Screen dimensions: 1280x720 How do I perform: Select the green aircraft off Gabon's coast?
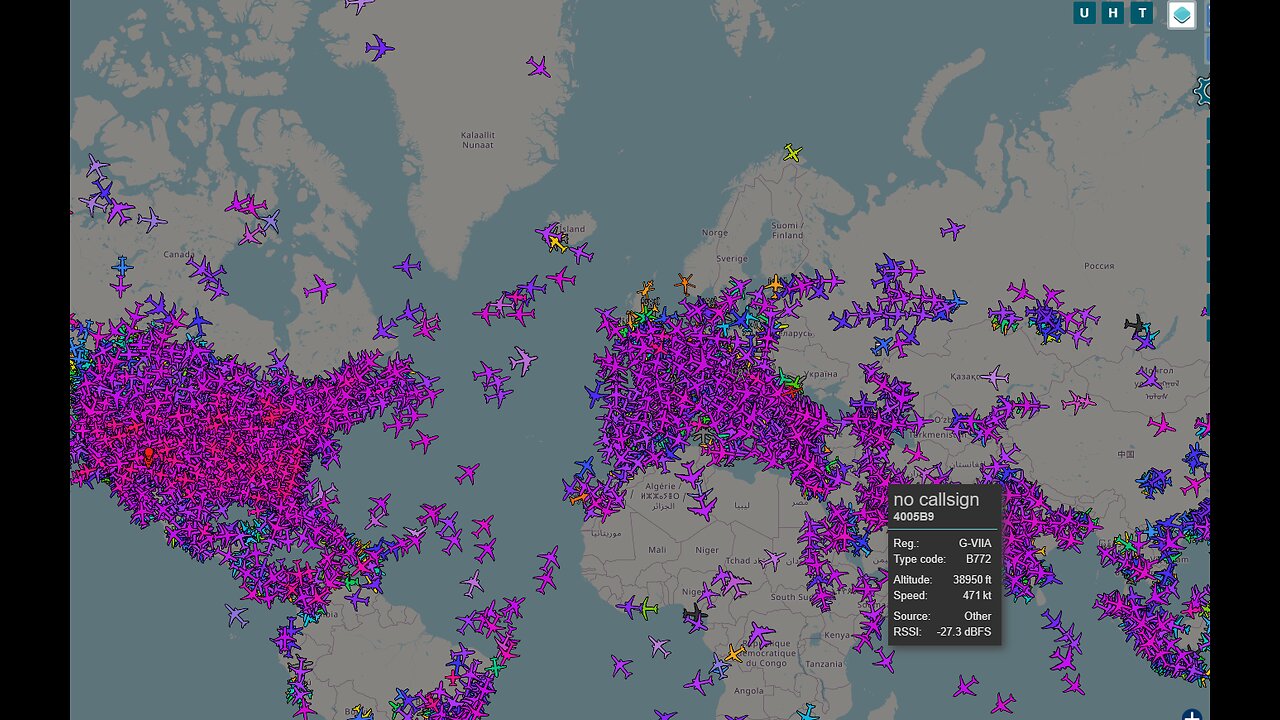point(648,607)
